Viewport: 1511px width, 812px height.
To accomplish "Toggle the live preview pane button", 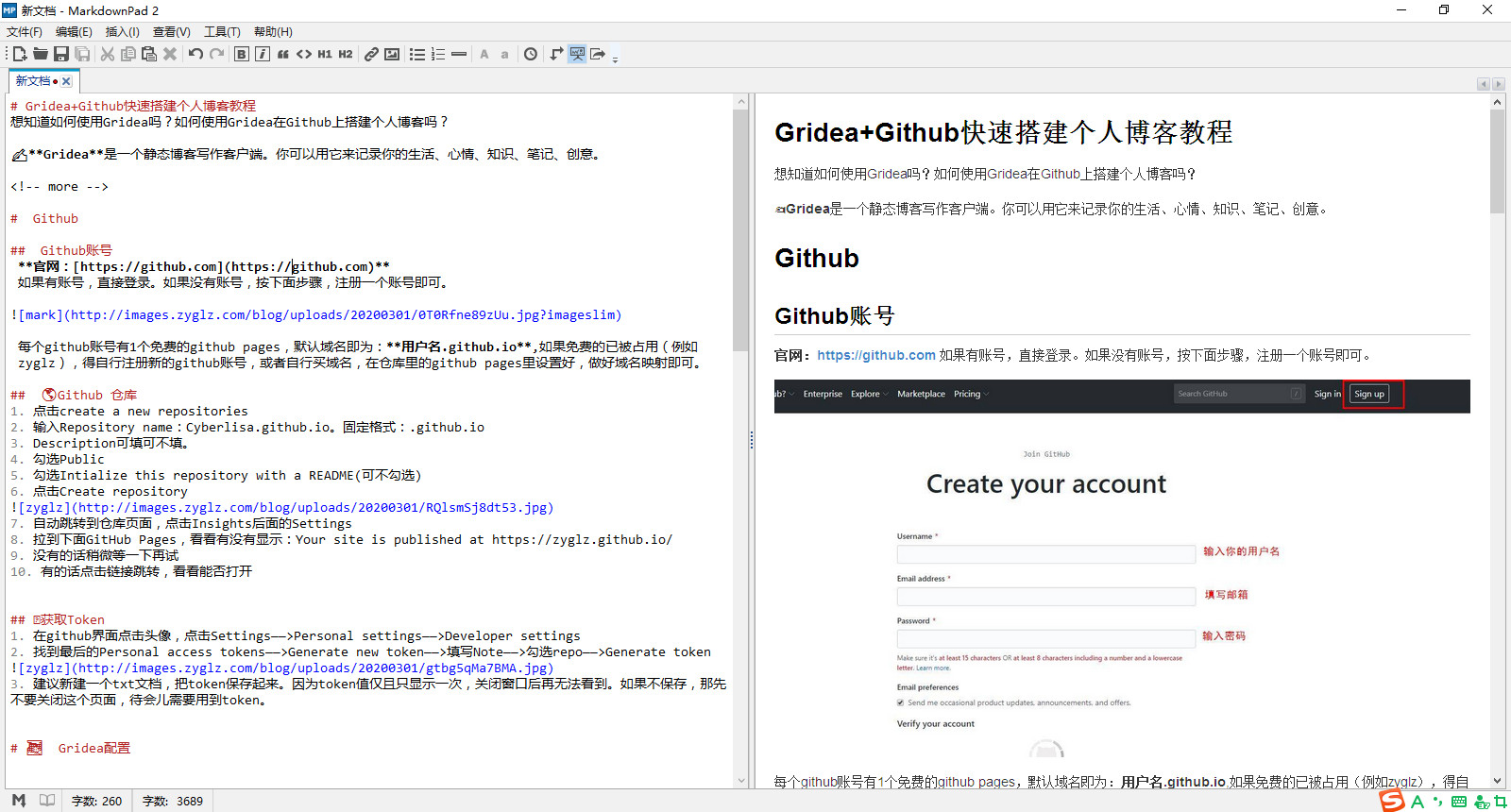I will 577,54.
